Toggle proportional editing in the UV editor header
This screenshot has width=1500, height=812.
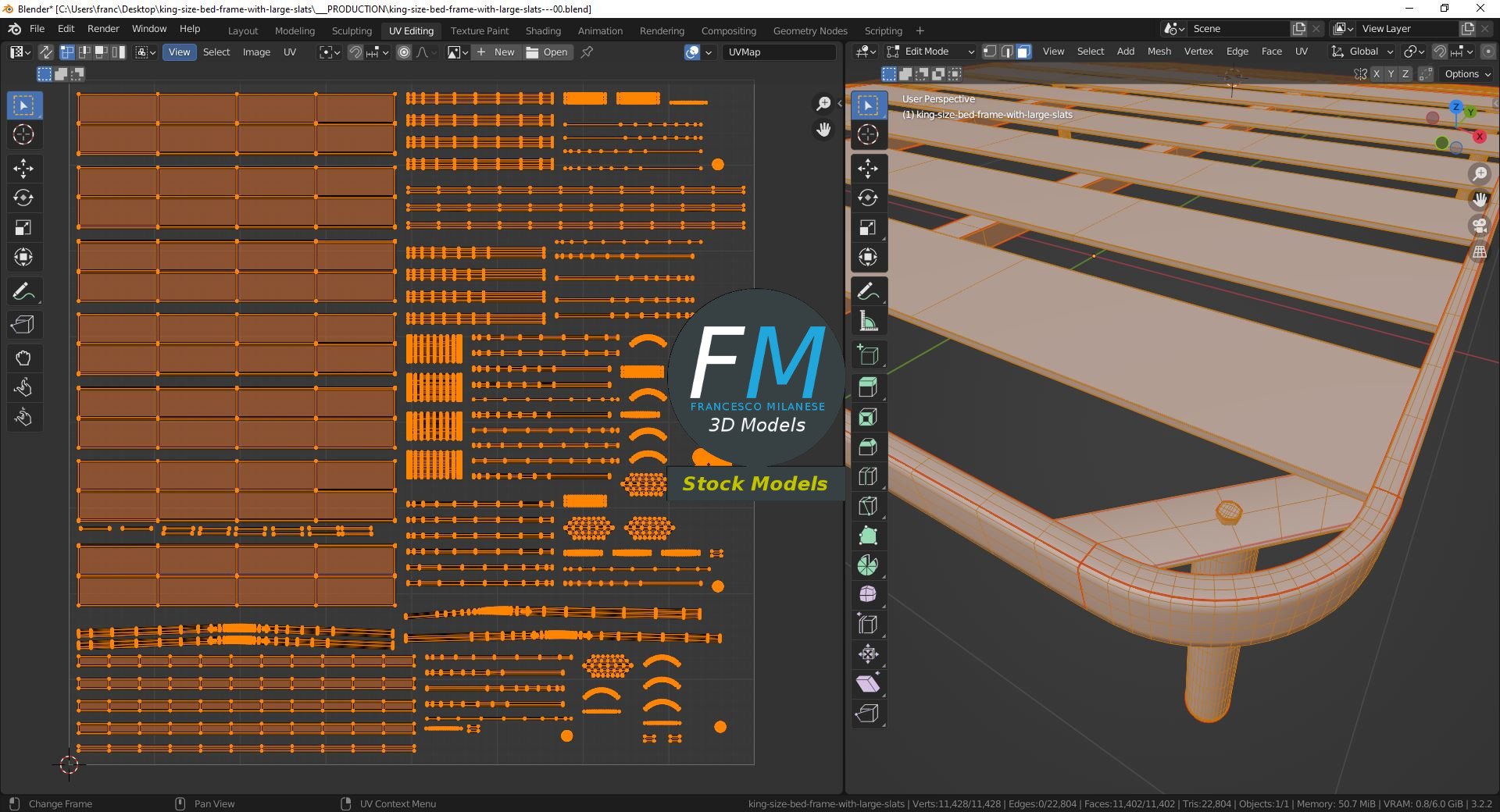404,52
